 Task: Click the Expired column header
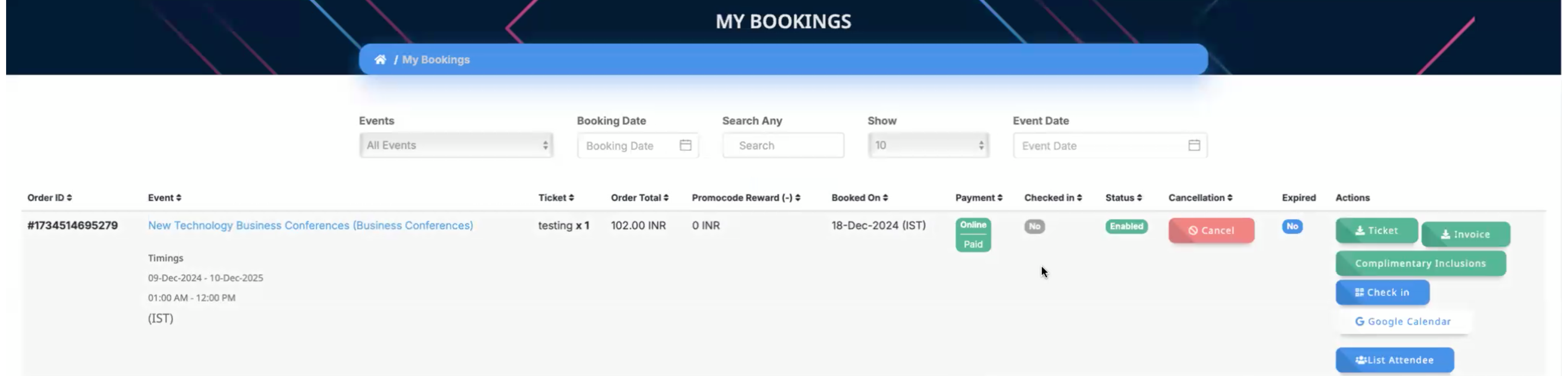(1298, 198)
